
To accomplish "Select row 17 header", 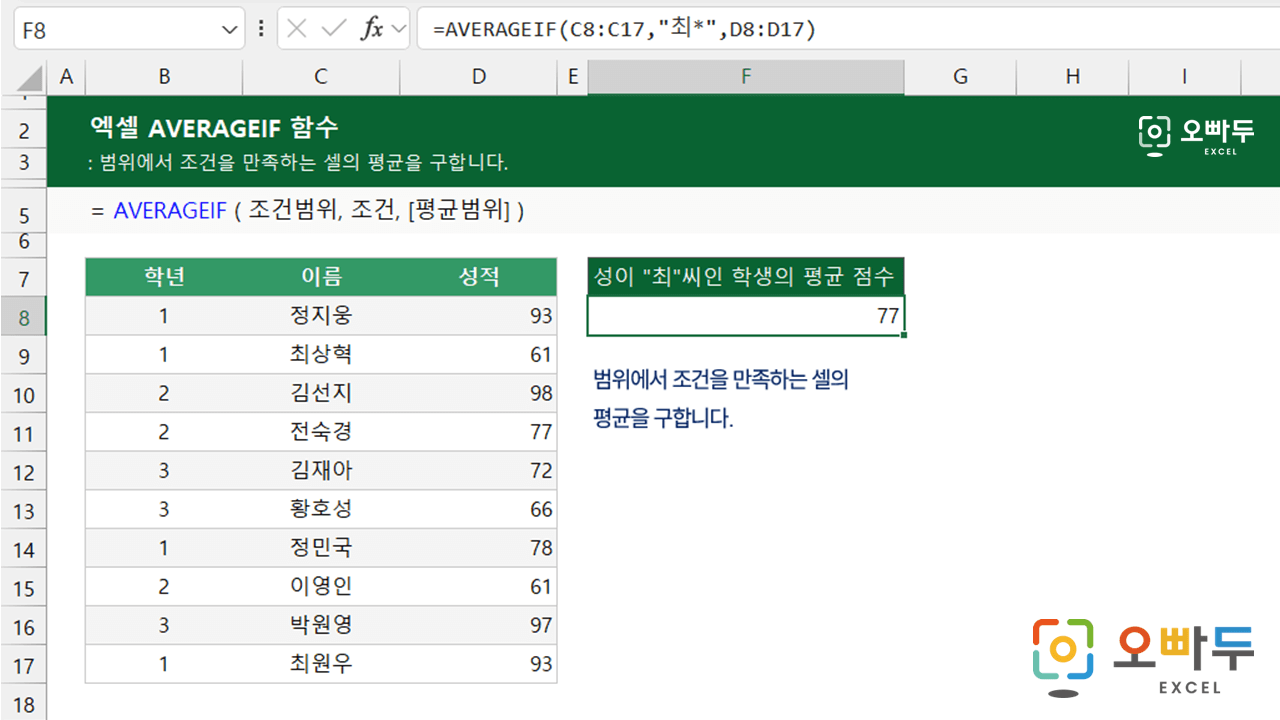I will pos(24,665).
